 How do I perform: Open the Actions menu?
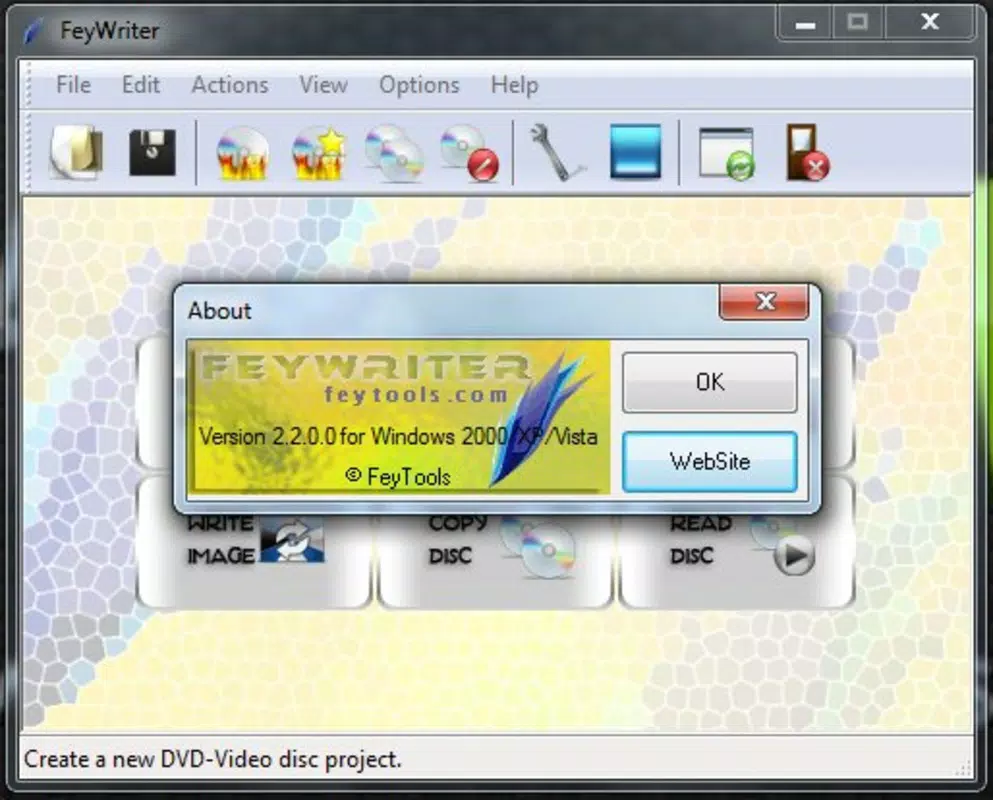click(230, 85)
